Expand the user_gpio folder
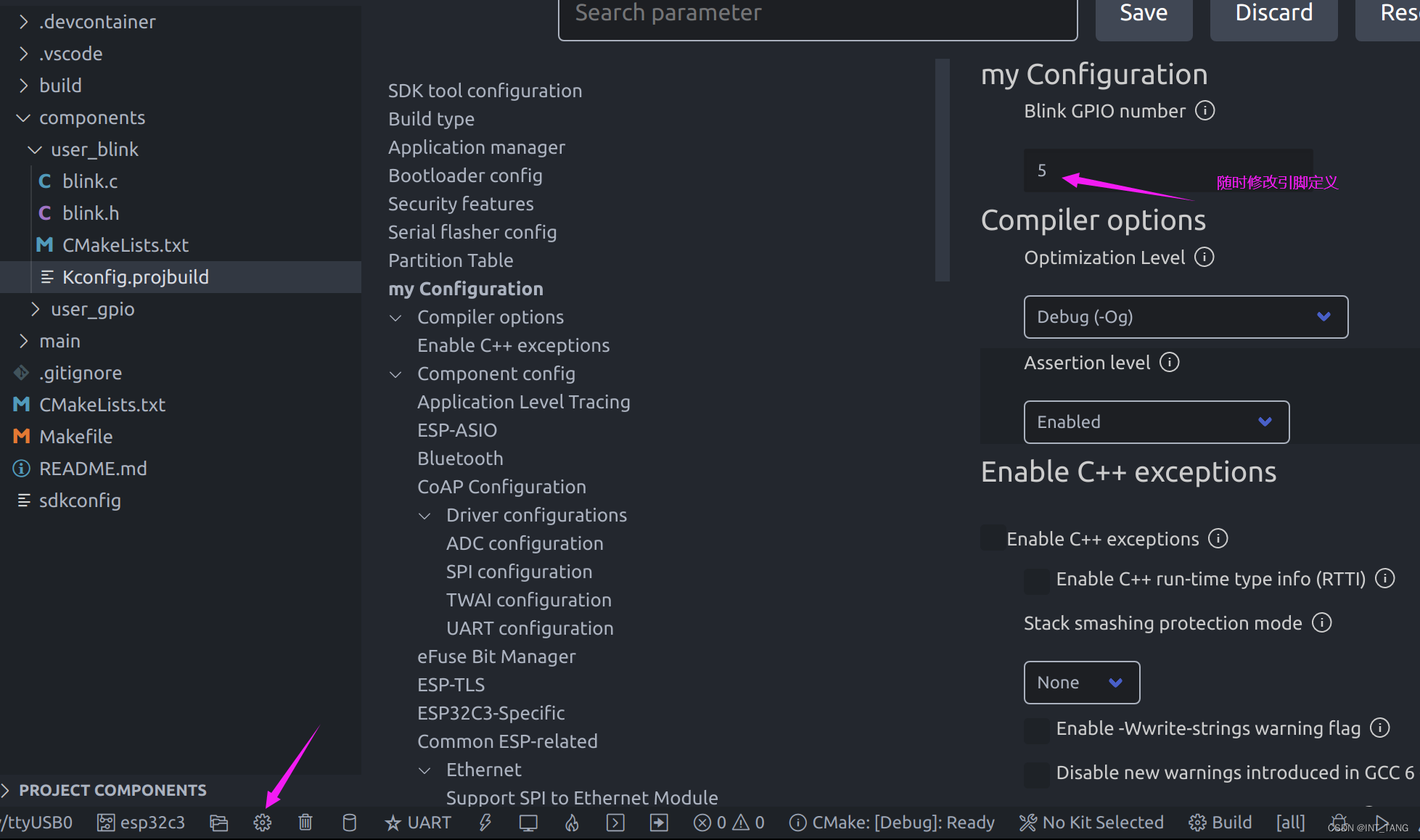 35,309
